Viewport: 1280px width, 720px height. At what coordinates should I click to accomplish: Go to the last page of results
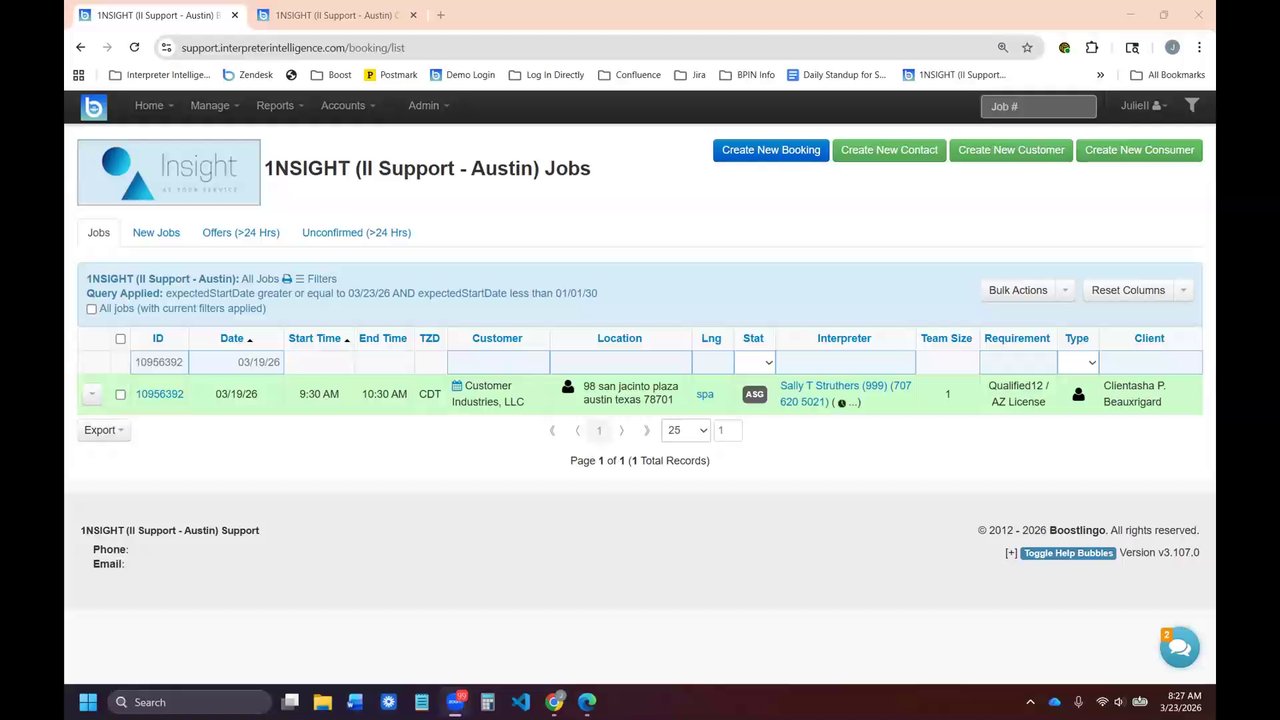pyautogui.click(x=646, y=430)
